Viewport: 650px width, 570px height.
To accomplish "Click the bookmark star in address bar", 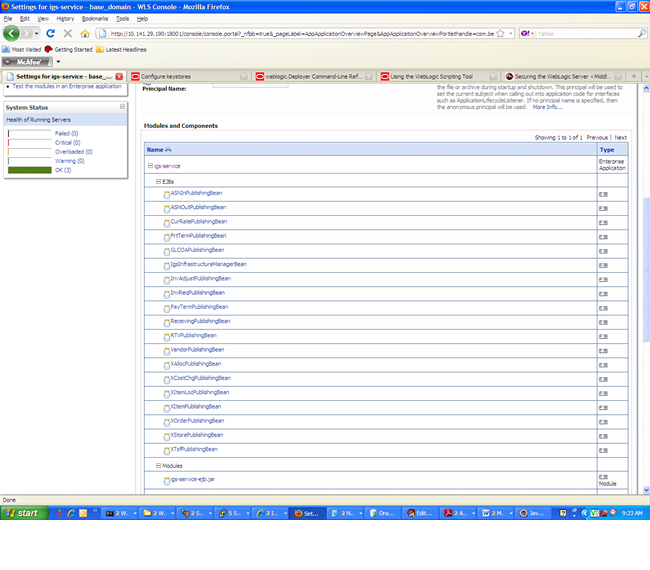I will [x=501, y=34].
